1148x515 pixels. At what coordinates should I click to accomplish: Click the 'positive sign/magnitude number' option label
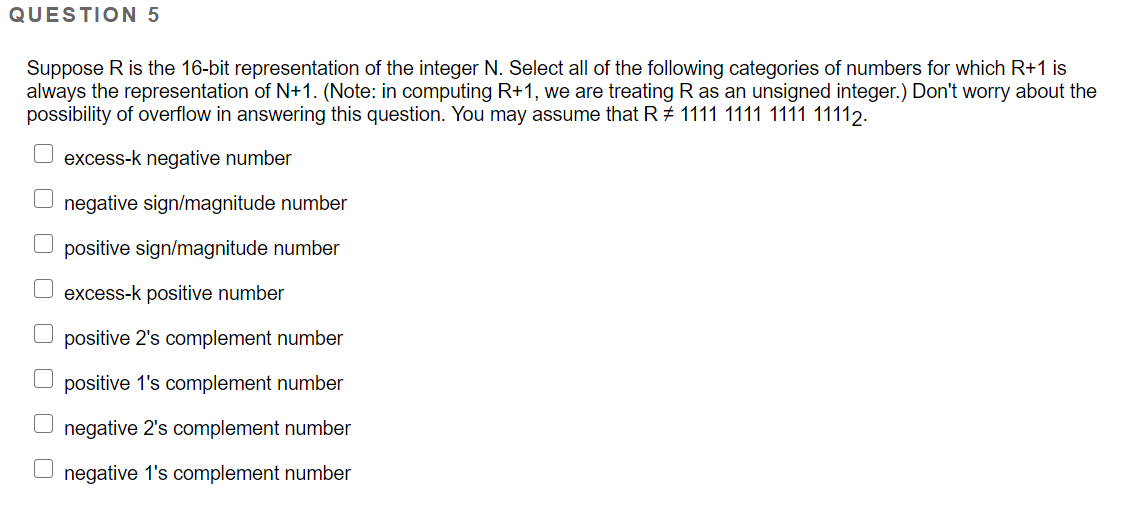pyautogui.click(x=202, y=248)
